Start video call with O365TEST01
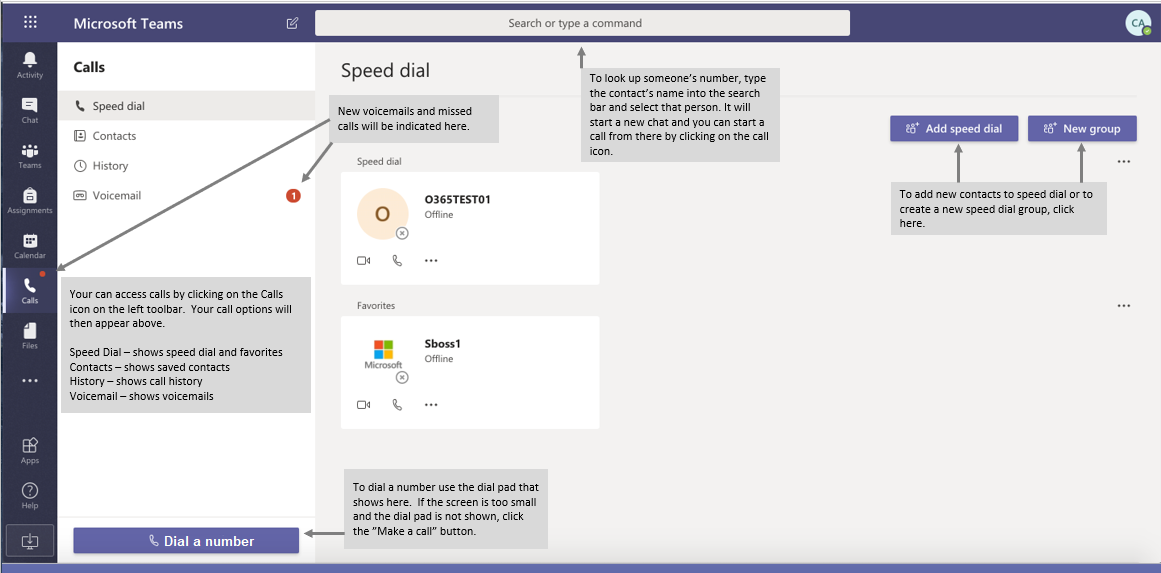 click(364, 261)
